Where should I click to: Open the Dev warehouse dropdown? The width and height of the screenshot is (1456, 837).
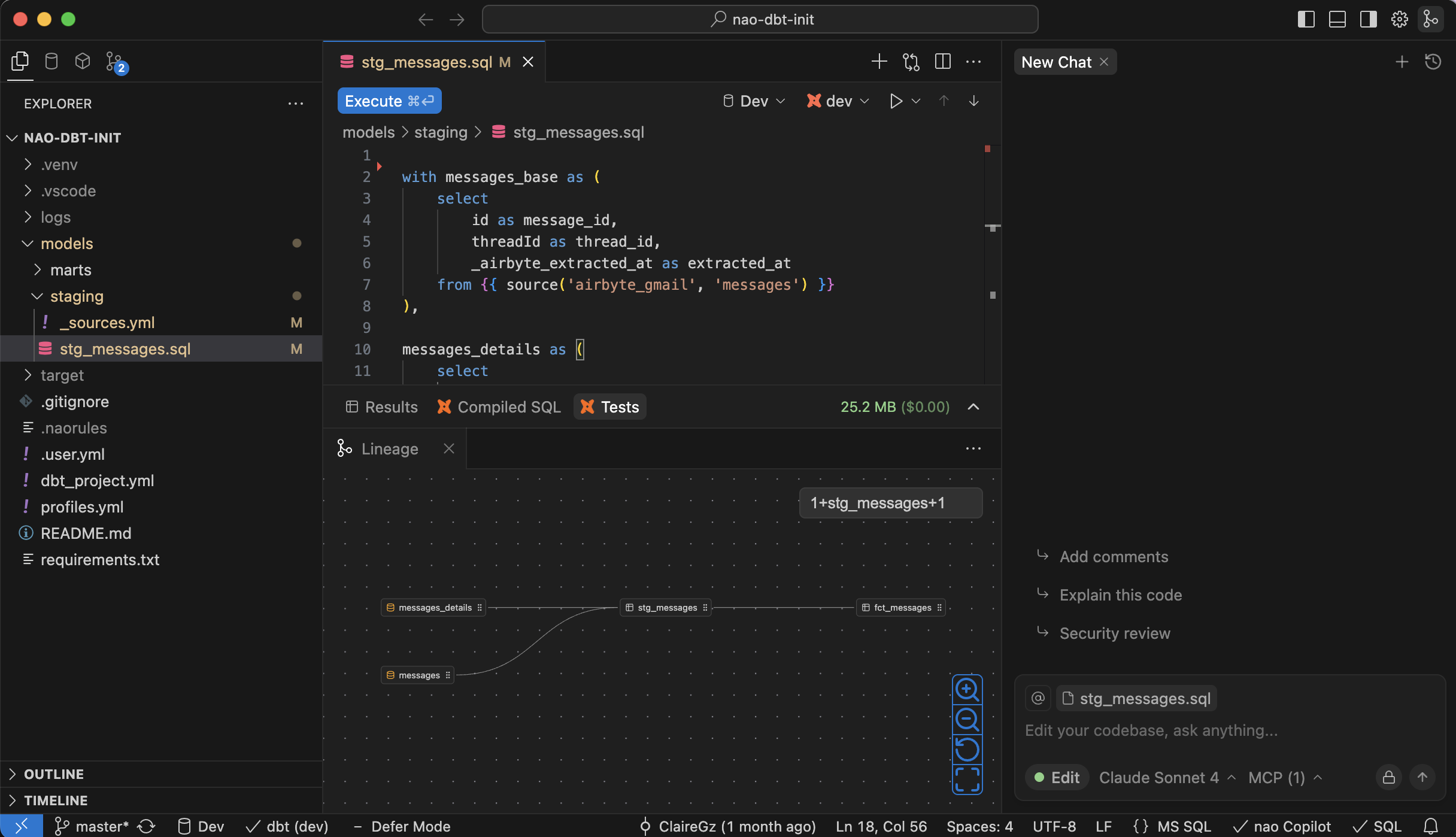(x=754, y=101)
